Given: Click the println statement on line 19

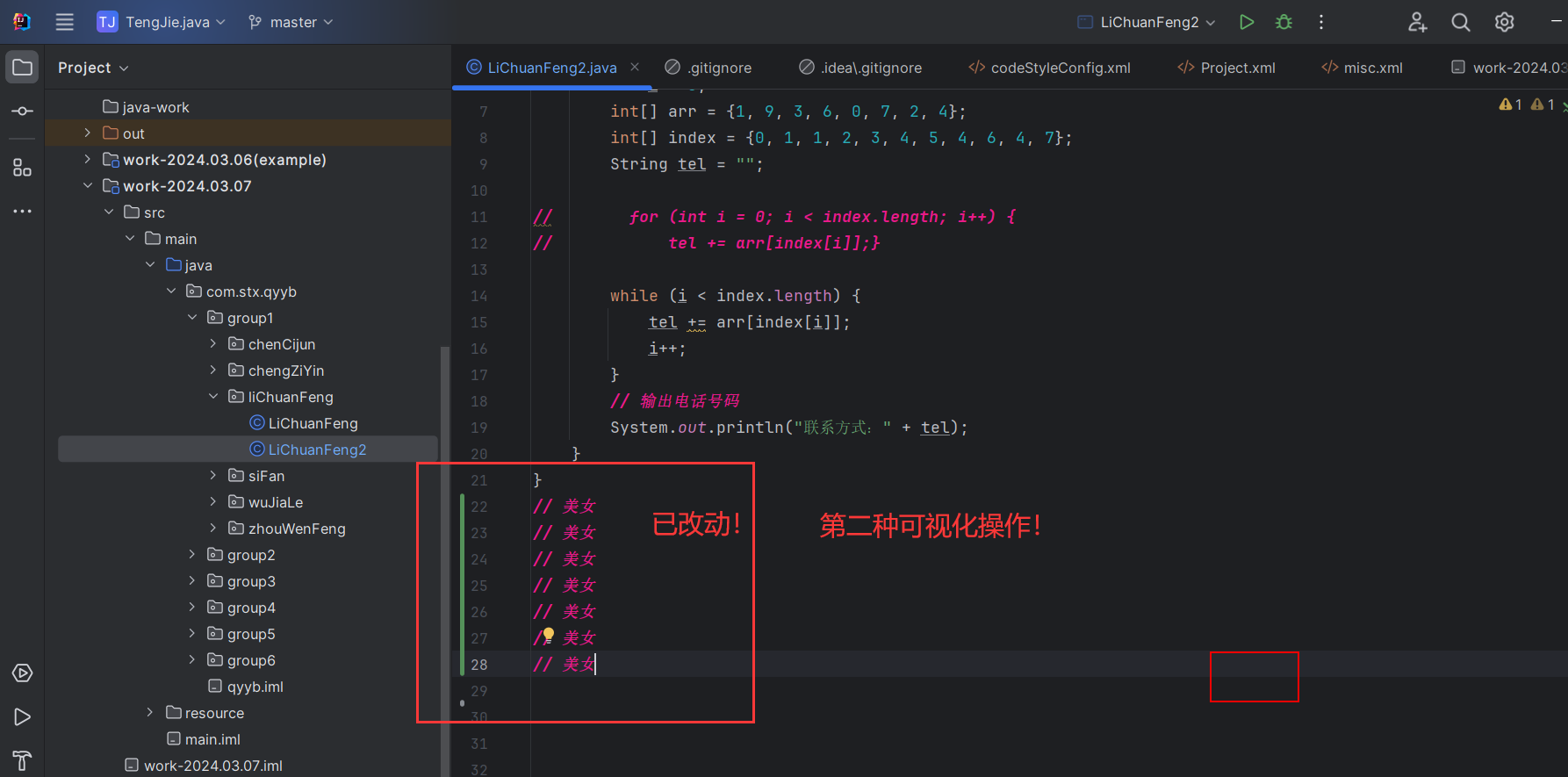Looking at the screenshot, I should (x=788, y=428).
